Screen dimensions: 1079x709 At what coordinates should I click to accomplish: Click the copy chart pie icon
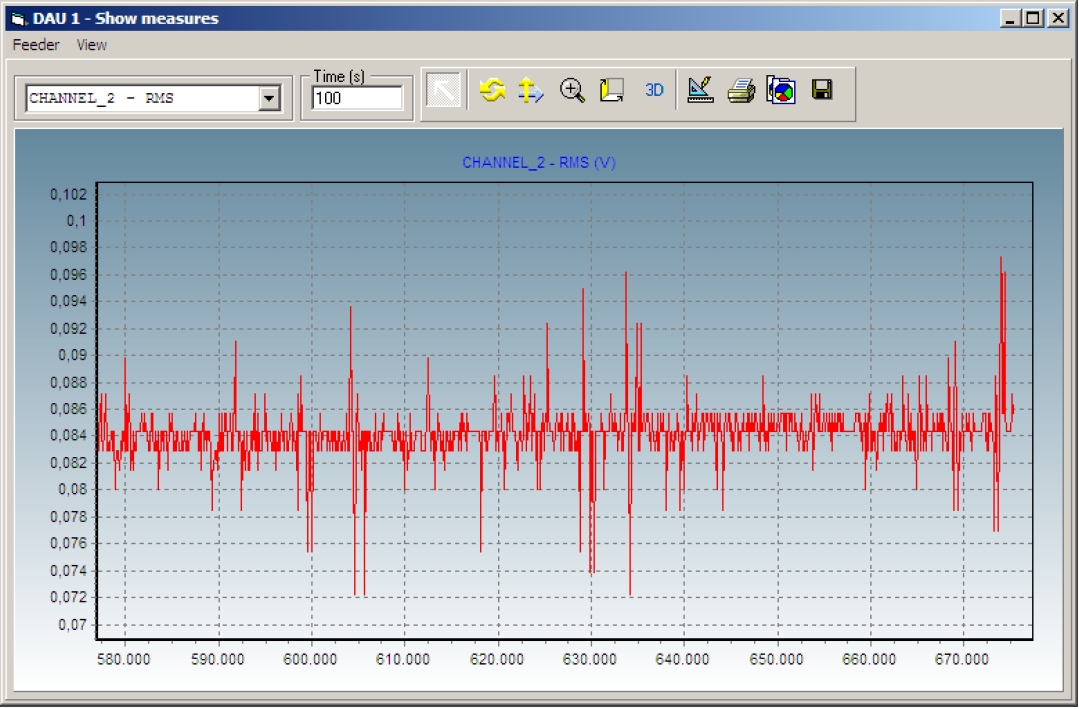click(x=781, y=90)
